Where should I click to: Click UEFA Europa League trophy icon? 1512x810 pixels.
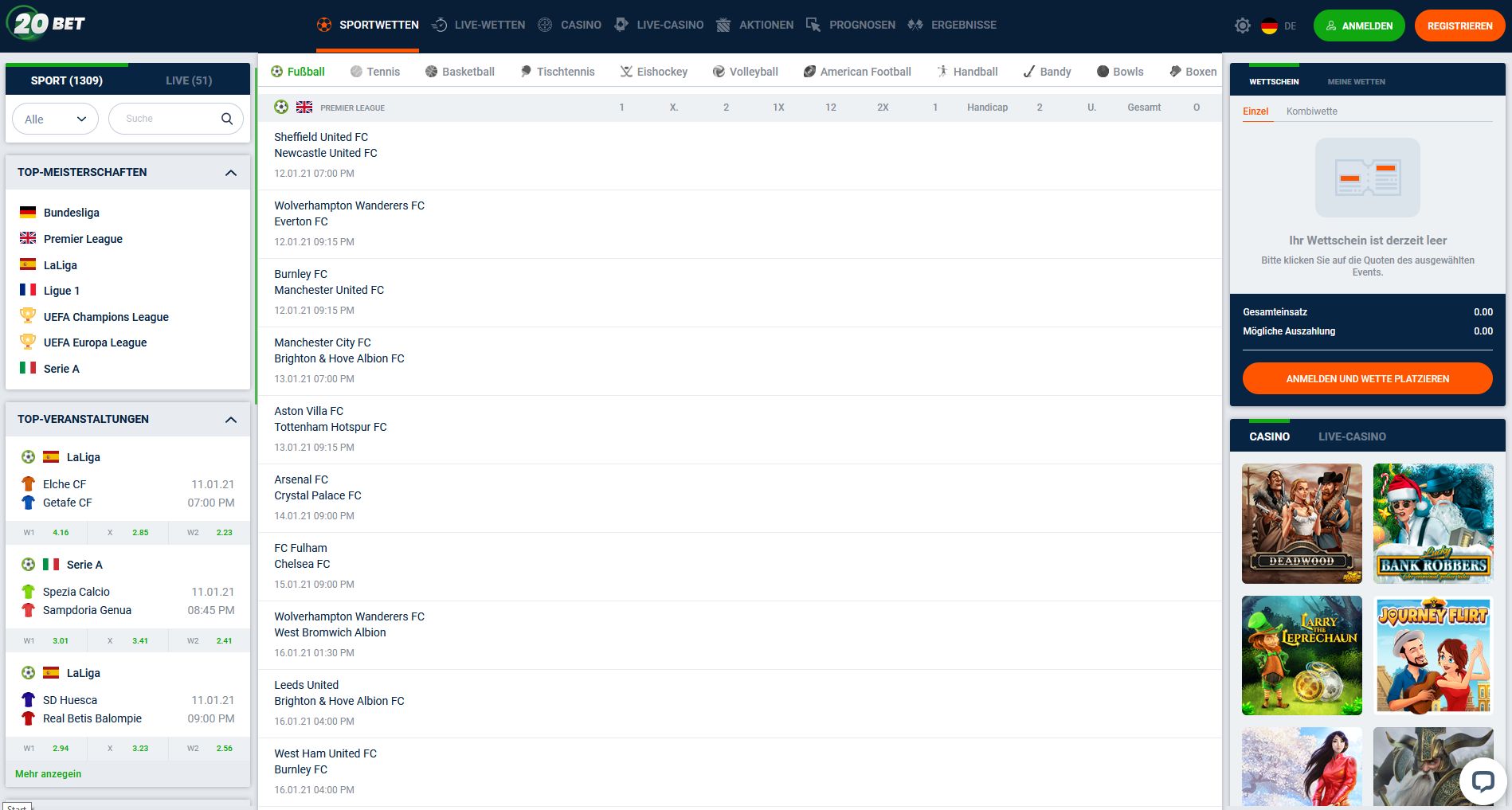pos(28,342)
